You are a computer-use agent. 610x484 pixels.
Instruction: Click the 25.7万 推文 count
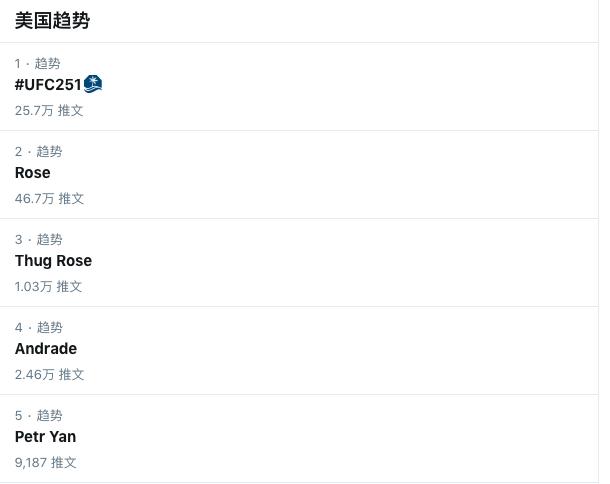[x=49, y=110]
